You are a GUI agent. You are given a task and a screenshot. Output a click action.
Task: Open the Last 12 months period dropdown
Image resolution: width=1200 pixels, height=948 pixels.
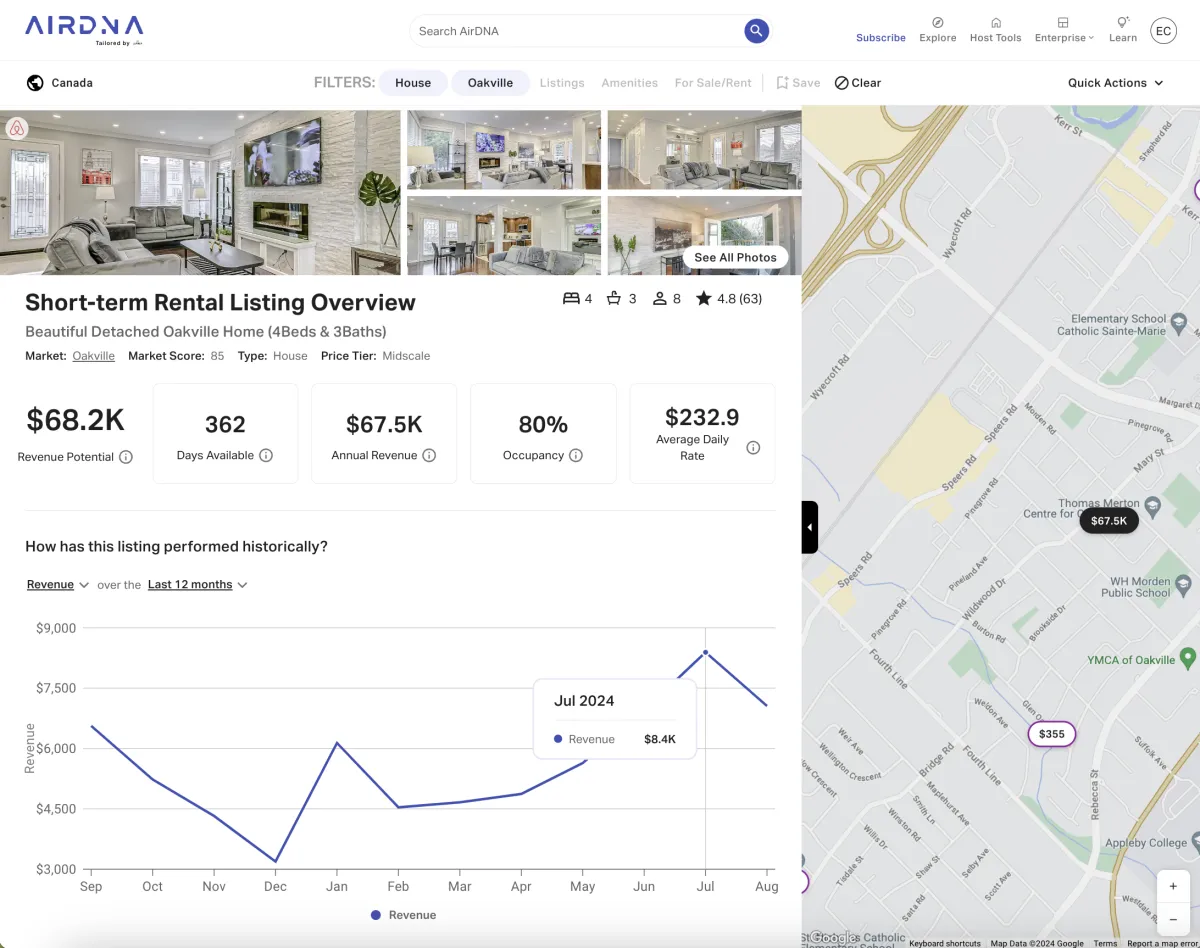(197, 585)
